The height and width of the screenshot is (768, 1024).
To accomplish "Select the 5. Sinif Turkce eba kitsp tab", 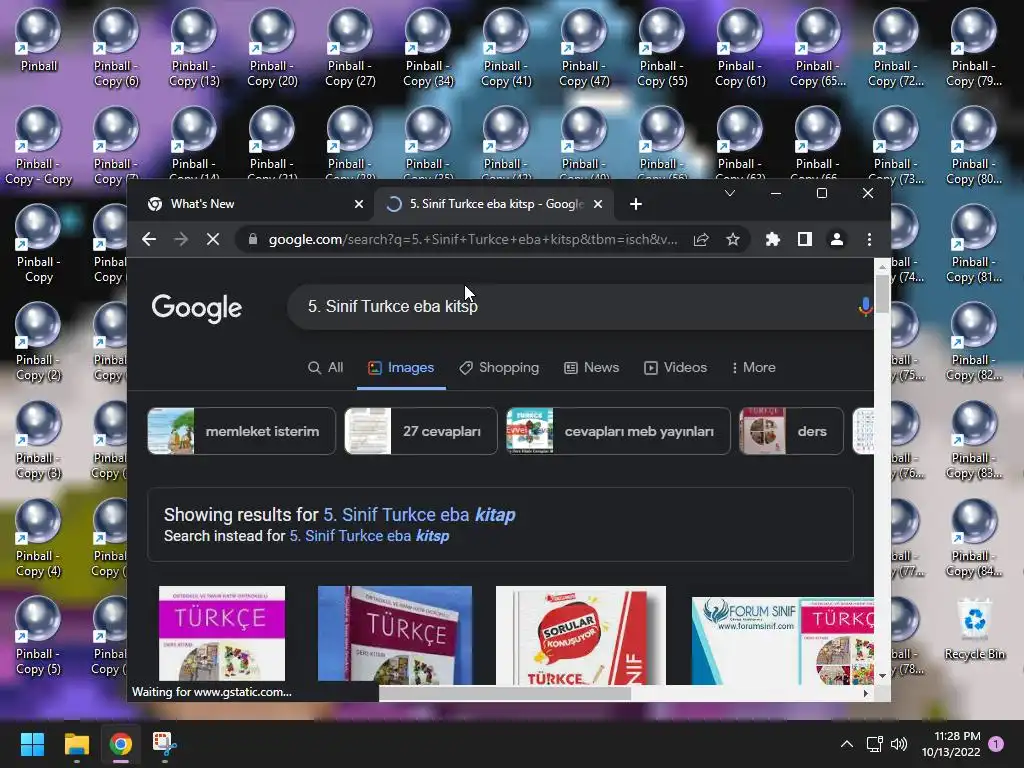I will coord(494,204).
